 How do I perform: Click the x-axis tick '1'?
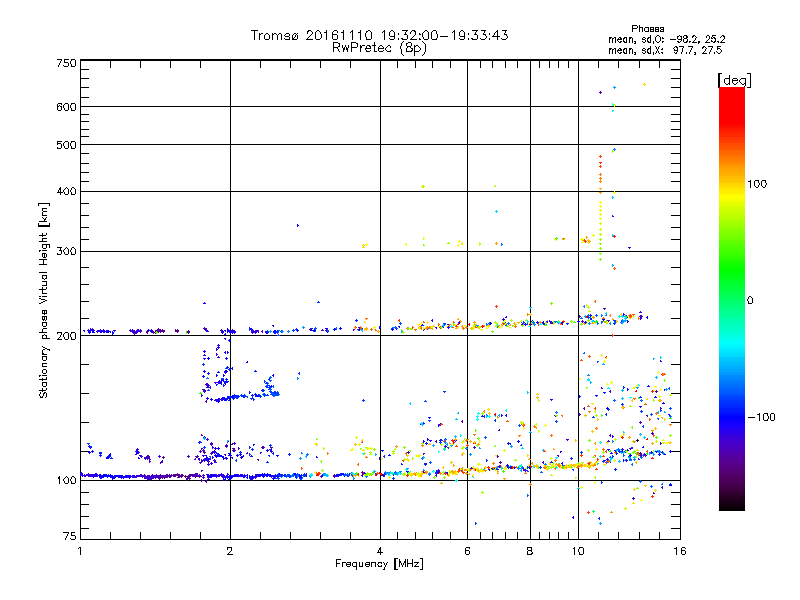tap(80, 551)
